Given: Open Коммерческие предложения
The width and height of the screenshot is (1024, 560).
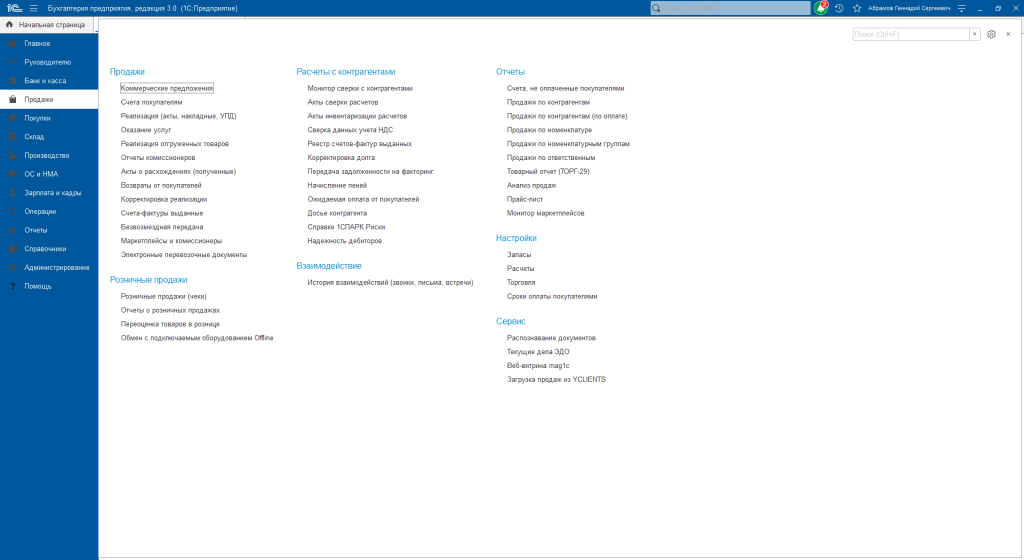Looking at the screenshot, I should pyautogui.click(x=167, y=88).
